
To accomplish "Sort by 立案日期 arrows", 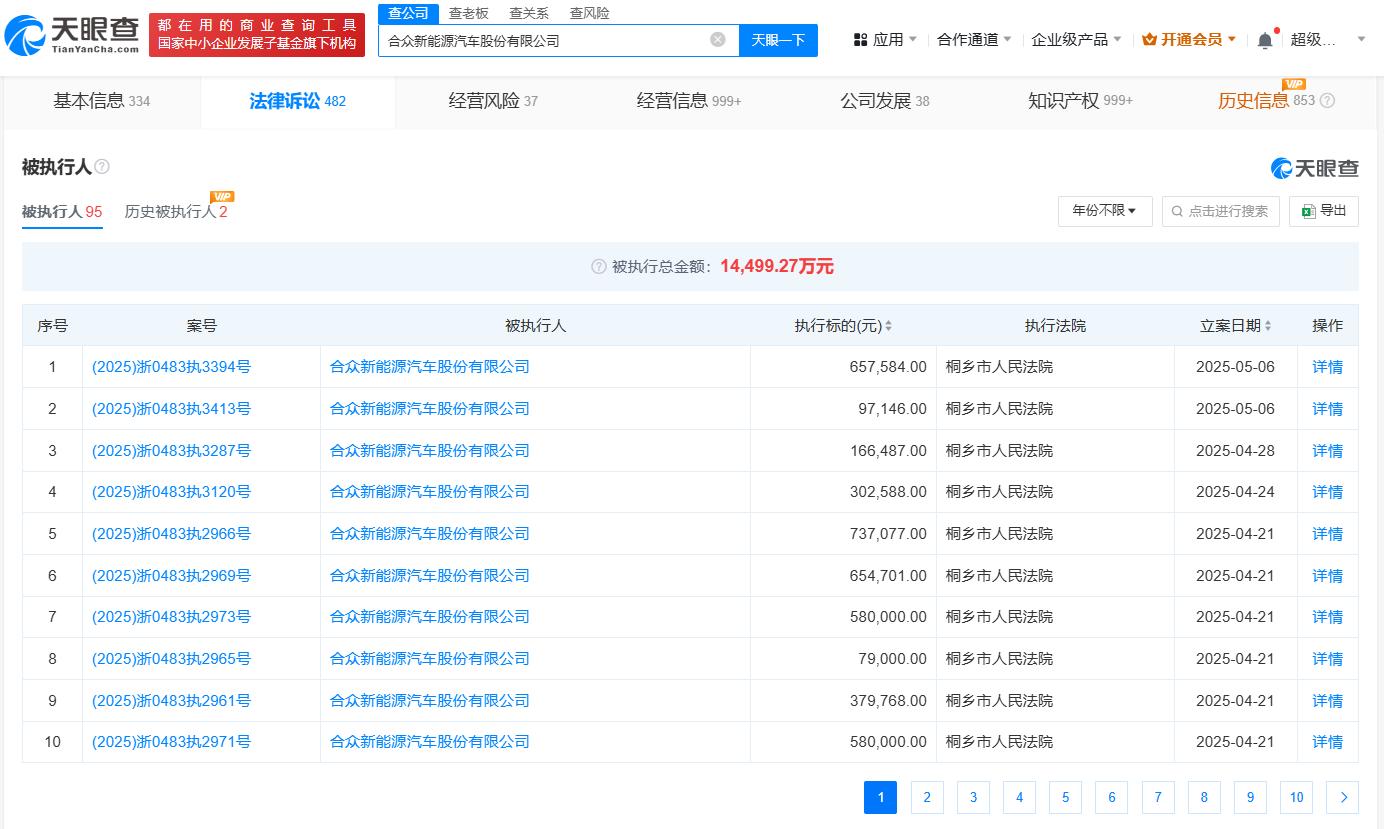I will tap(1268, 326).
